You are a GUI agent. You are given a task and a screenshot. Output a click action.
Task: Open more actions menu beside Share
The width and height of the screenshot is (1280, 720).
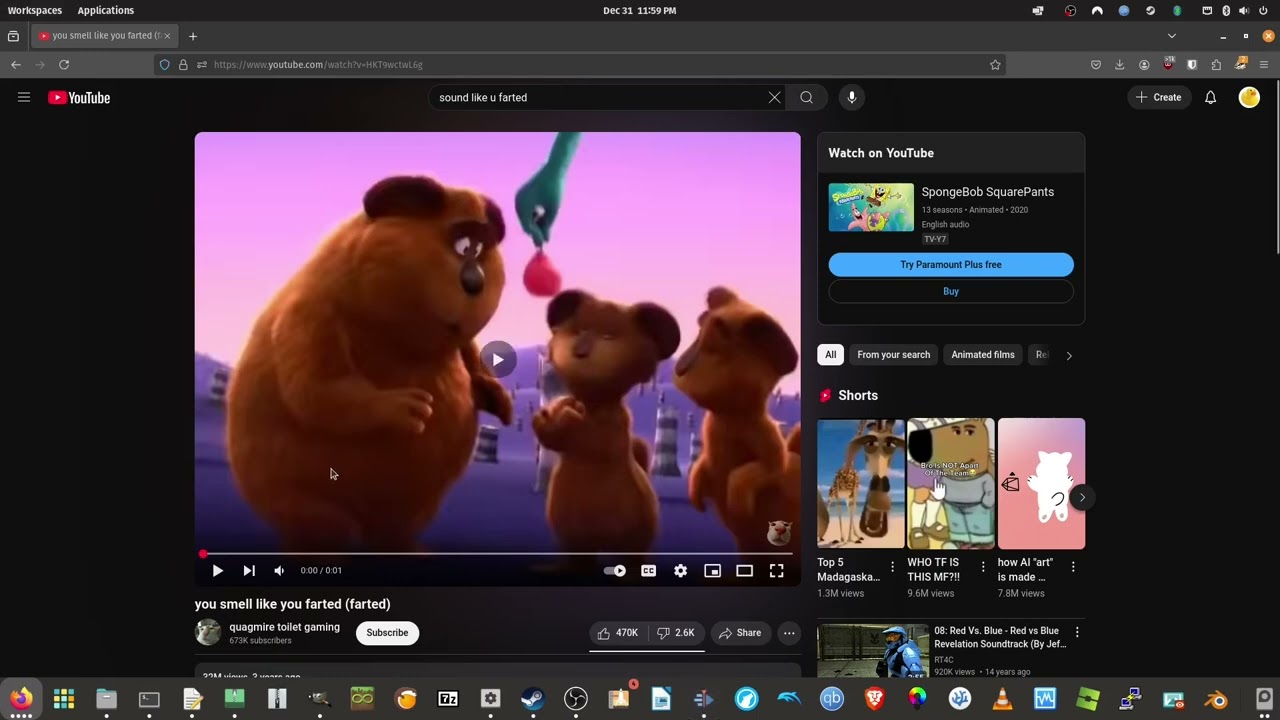click(x=789, y=633)
